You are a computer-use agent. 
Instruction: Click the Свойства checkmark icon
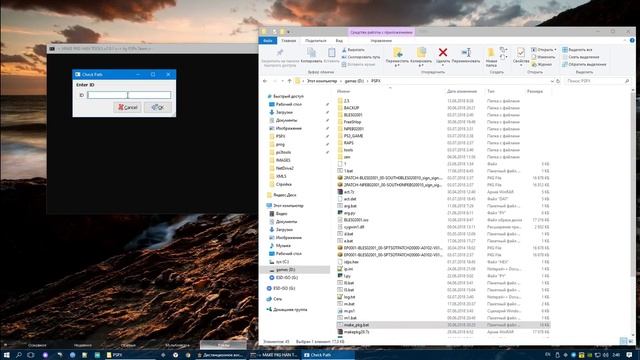[521, 53]
